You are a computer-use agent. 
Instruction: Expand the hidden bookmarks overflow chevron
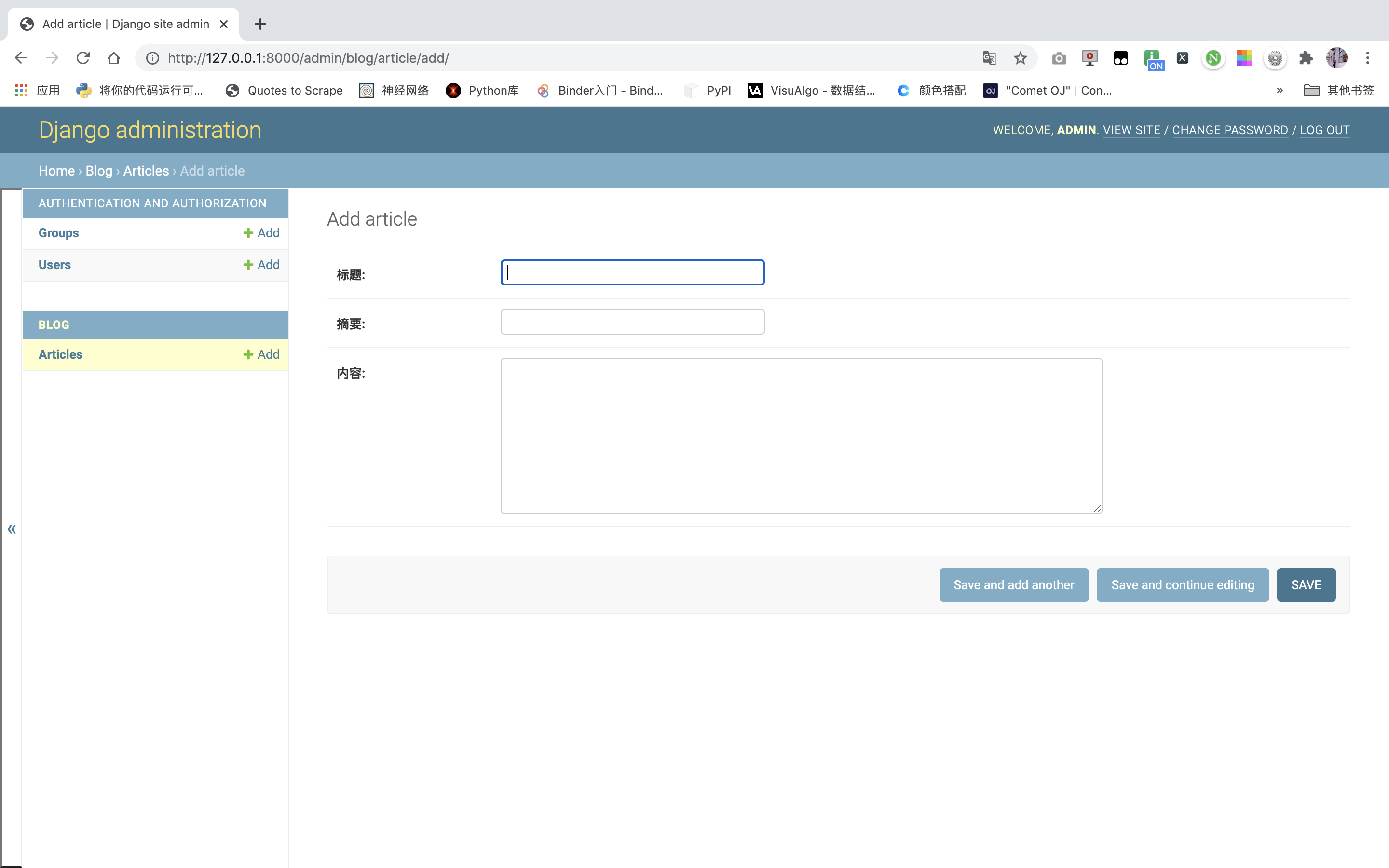click(1280, 90)
